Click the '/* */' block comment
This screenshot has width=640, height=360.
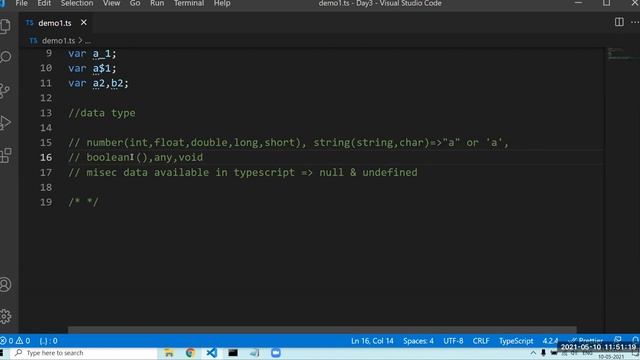83,202
